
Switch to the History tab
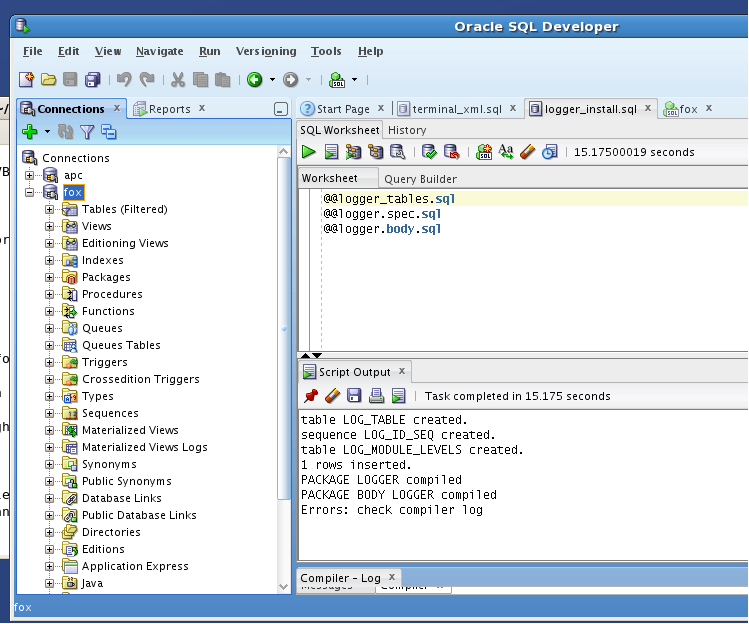[407, 130]
